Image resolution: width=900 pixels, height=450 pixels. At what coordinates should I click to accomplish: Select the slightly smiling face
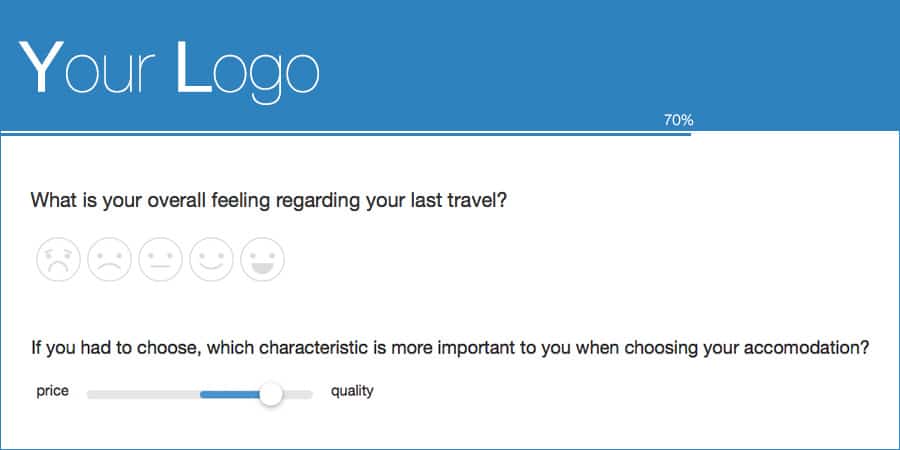[211, 259]
